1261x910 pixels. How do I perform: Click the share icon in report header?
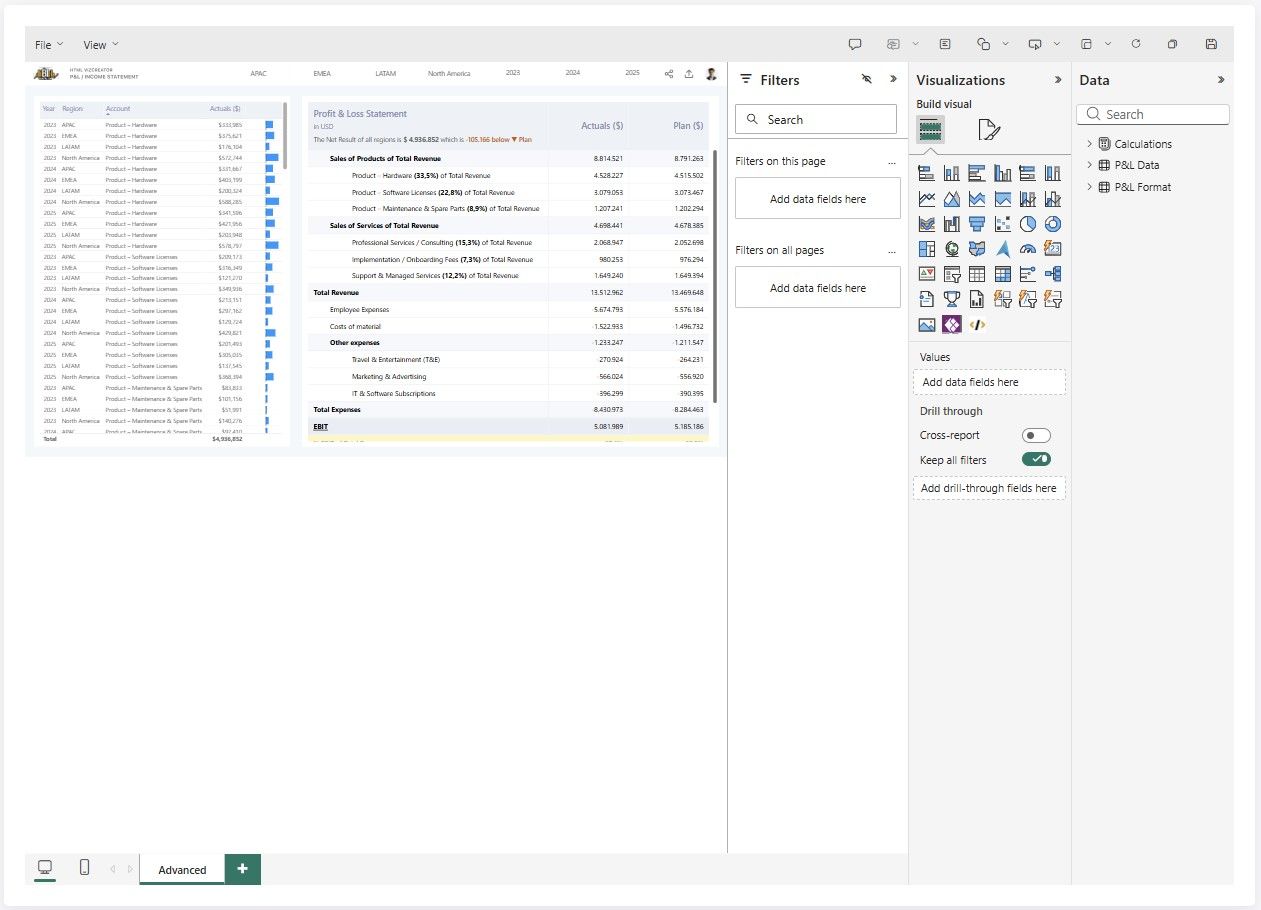click(x=669, y=74)
